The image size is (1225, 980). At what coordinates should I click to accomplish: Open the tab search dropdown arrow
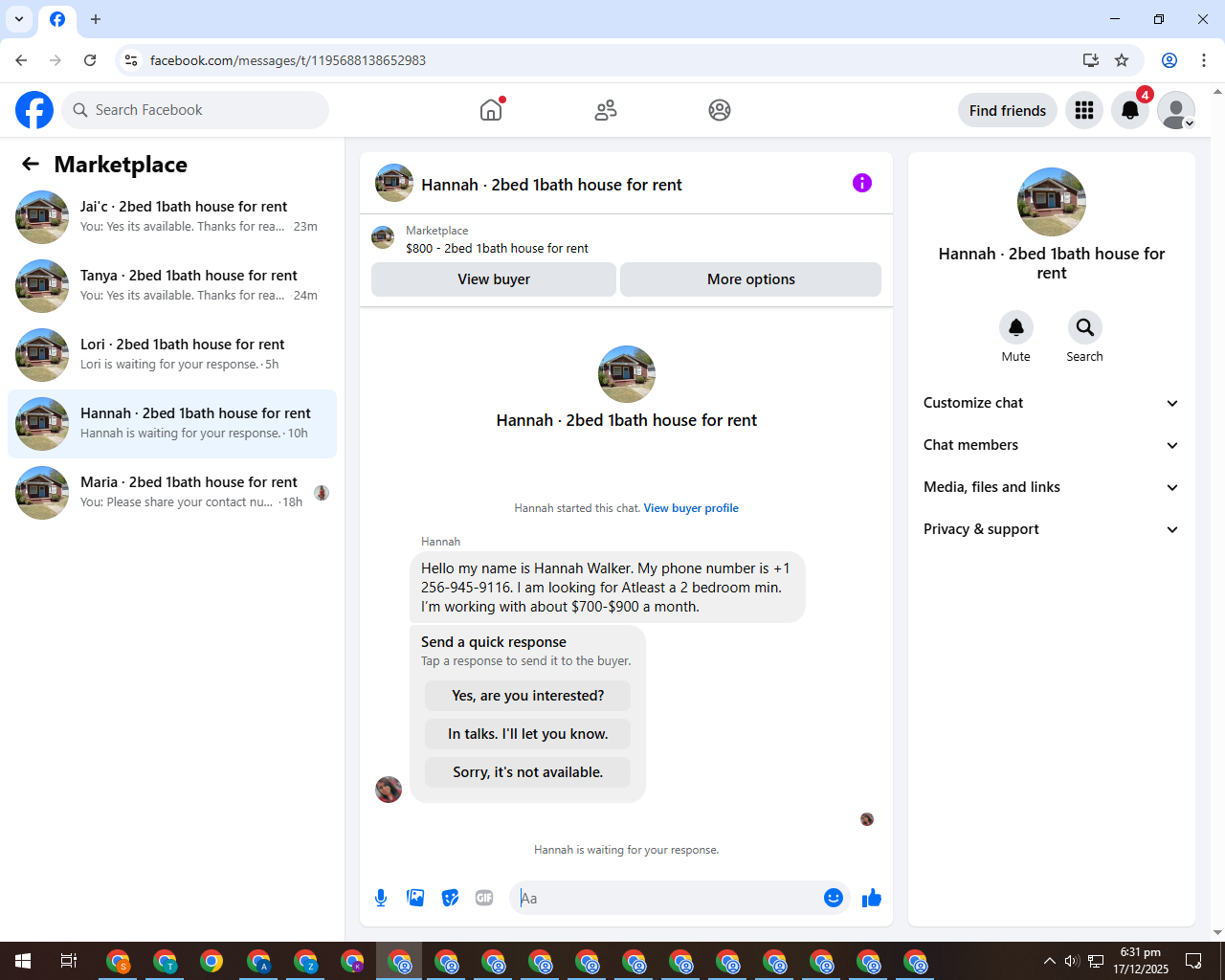point(19,19)
